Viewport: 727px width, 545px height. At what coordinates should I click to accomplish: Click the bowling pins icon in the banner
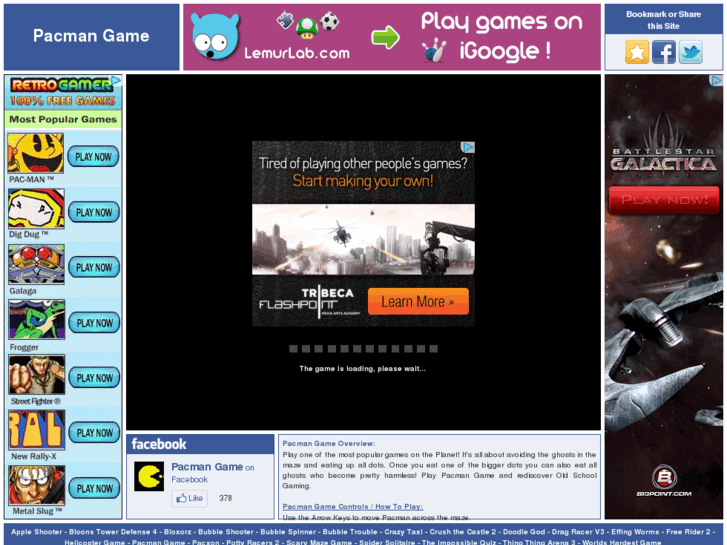[434, 51]
